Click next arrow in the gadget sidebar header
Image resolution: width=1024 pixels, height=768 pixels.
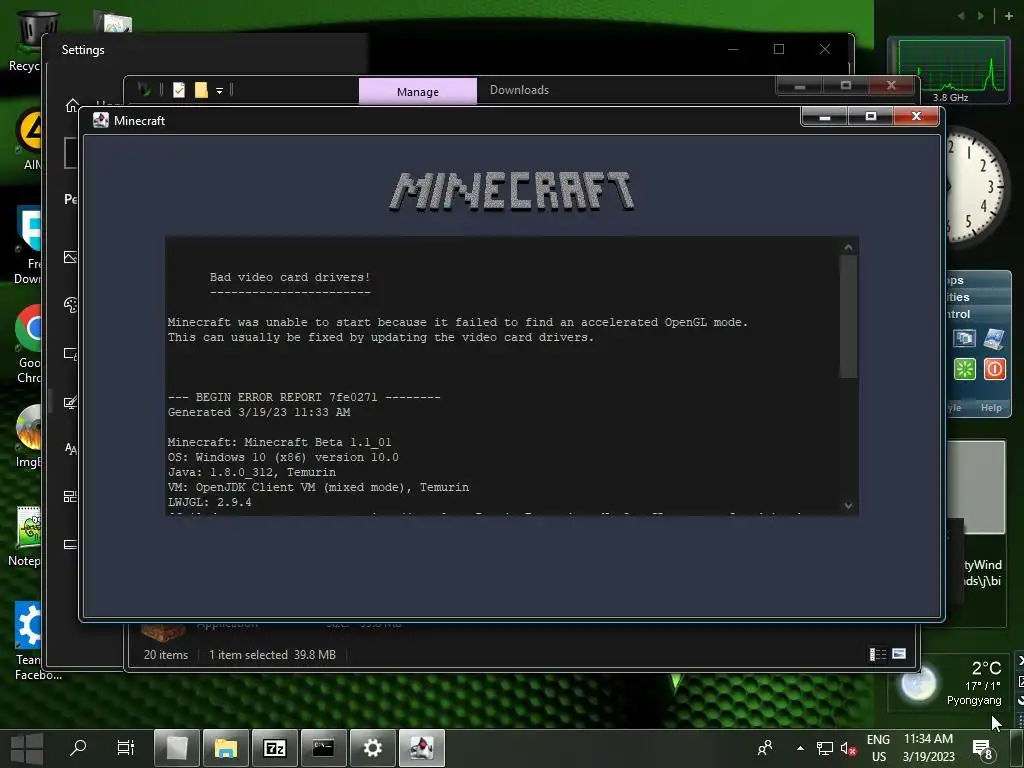[x=980, y=16]
